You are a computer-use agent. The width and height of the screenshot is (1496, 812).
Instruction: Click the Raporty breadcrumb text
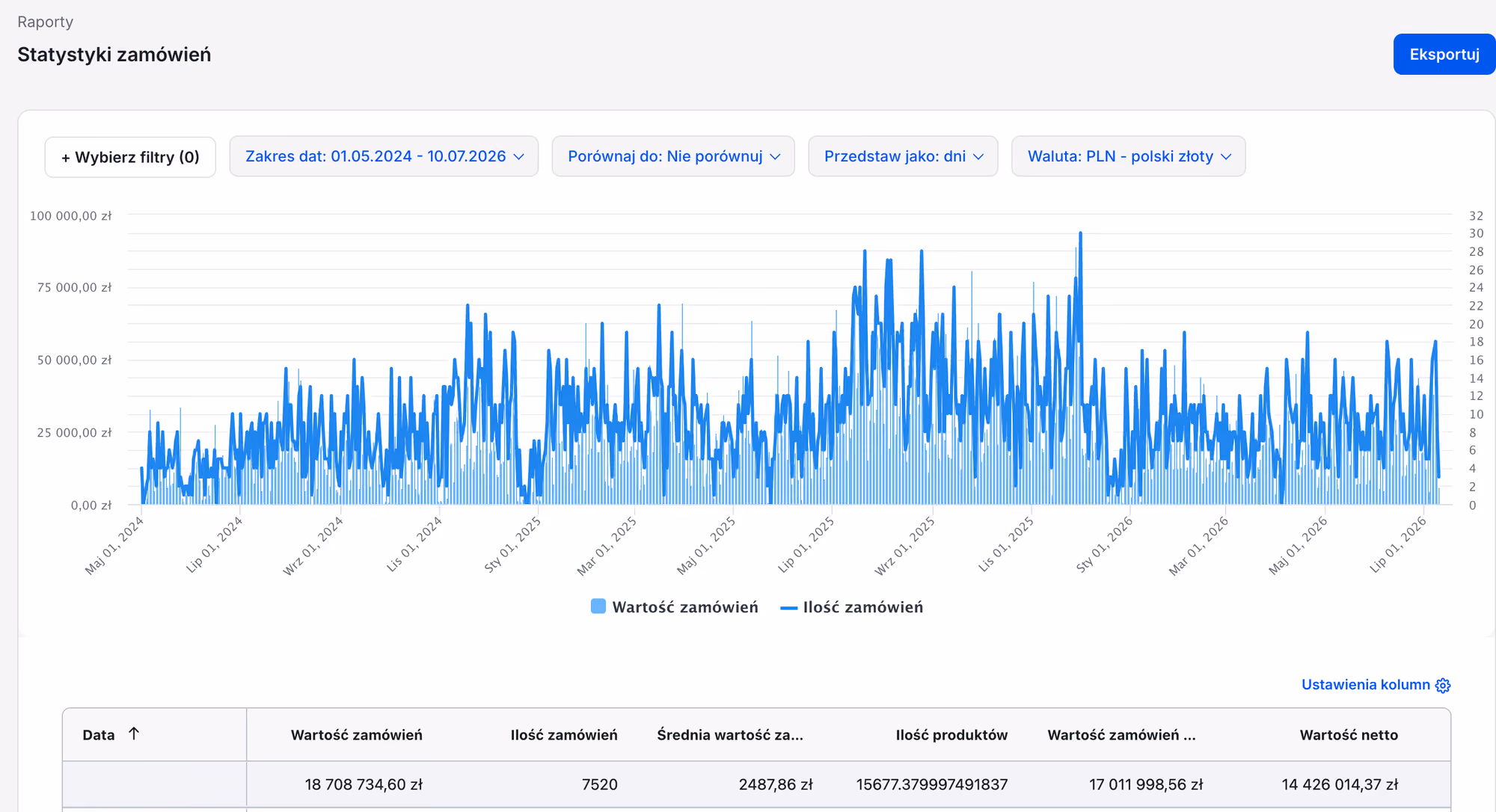[46, 22]
